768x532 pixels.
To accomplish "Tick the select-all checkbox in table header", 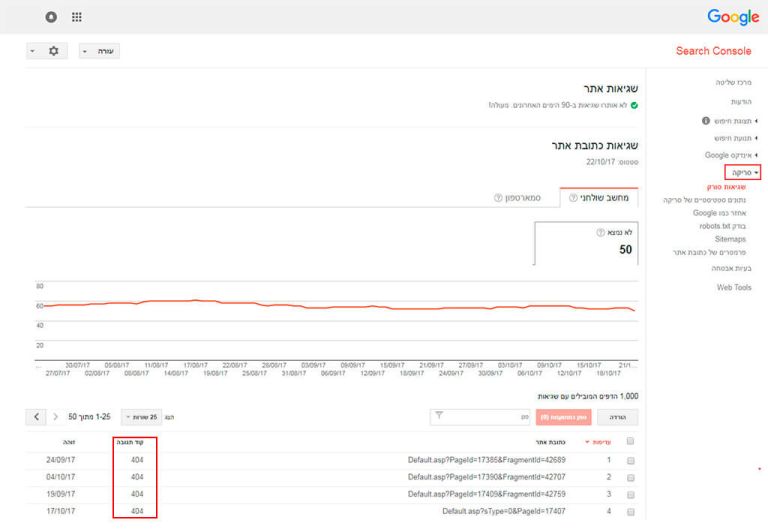I will pyautogui.click(x=630, y=441).
